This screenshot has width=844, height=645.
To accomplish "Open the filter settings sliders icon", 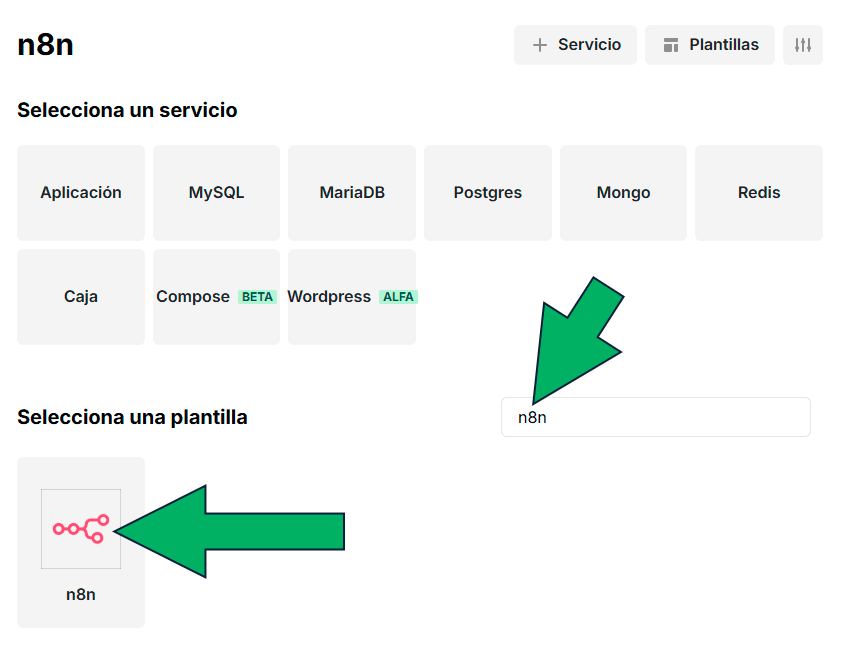I will (x=803, y=44).
